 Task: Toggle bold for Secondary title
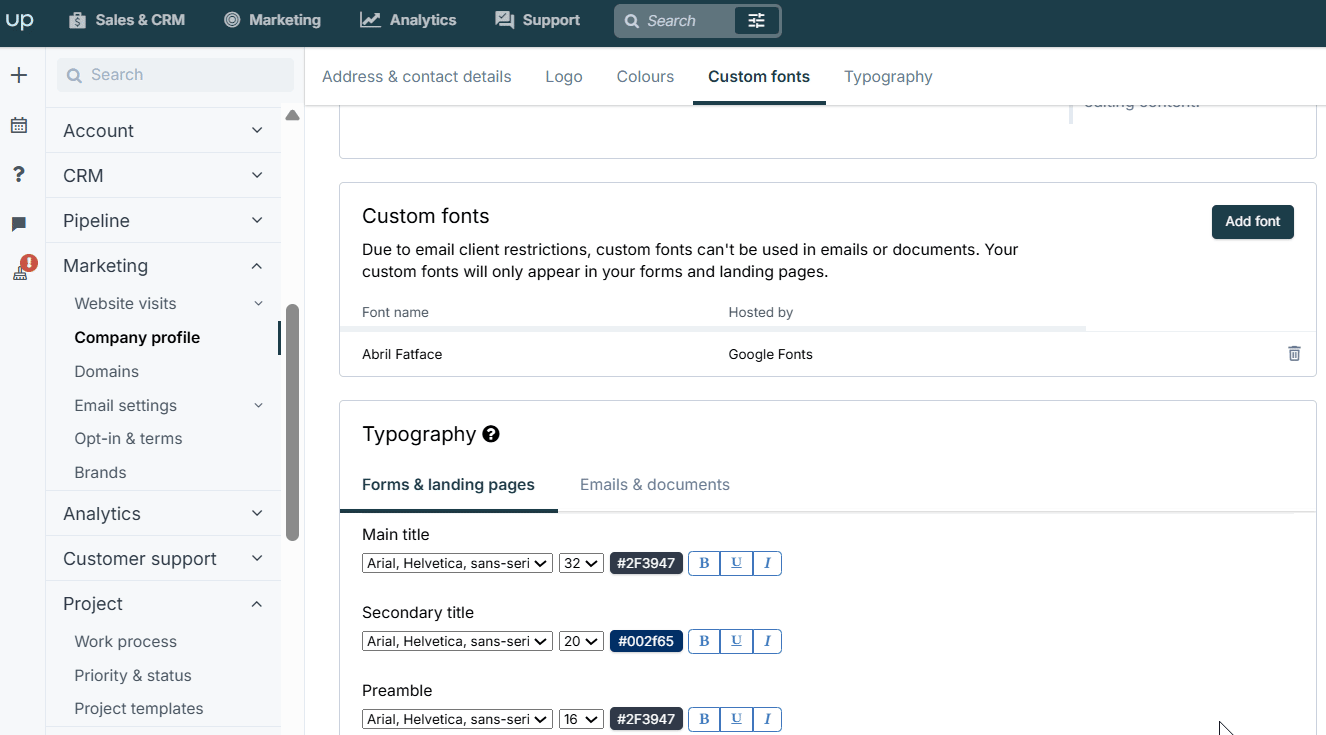coord(704,641)
